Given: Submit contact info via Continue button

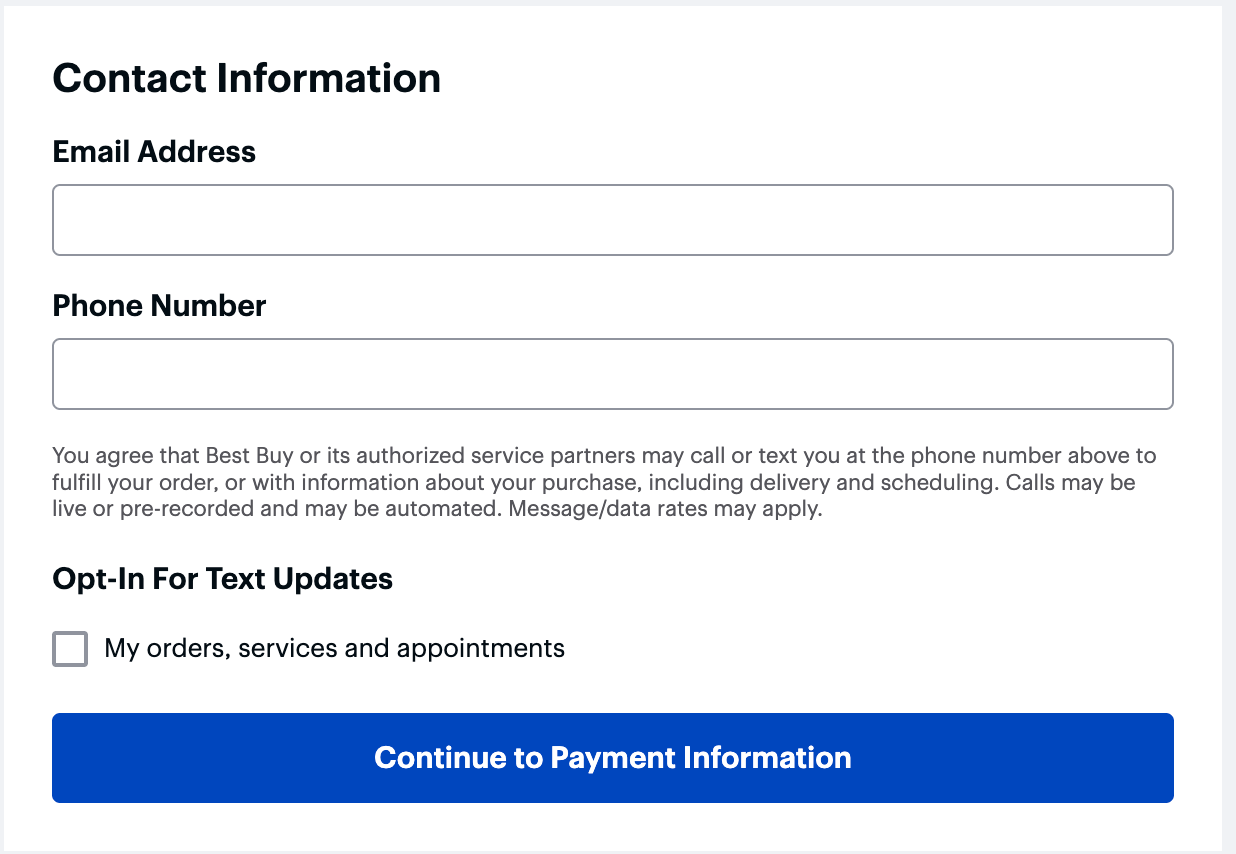Looking at the screenshot, I should [x=613, y=758].
